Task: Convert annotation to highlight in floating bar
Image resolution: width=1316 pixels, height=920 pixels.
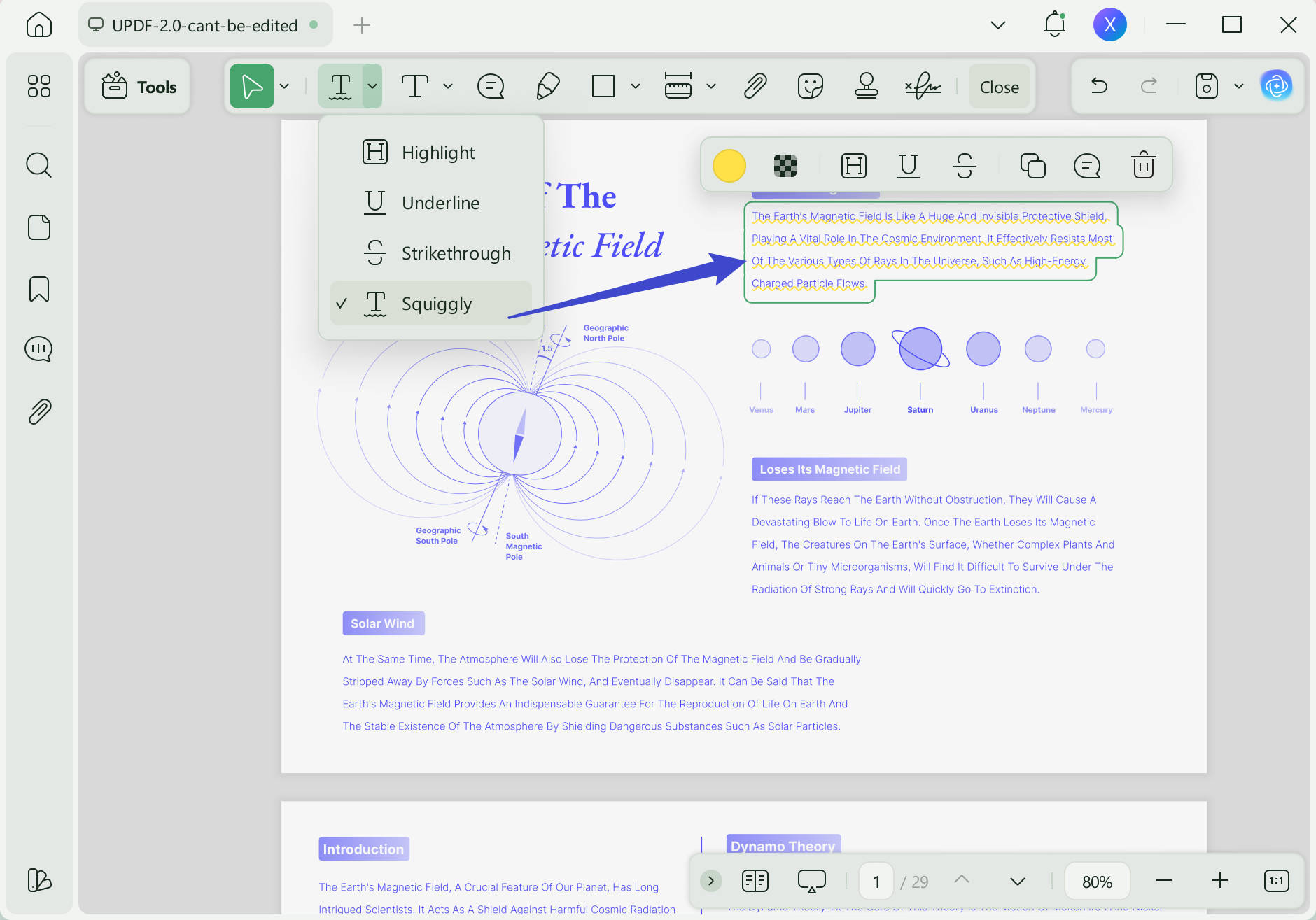Action: [x=854, y=166]
